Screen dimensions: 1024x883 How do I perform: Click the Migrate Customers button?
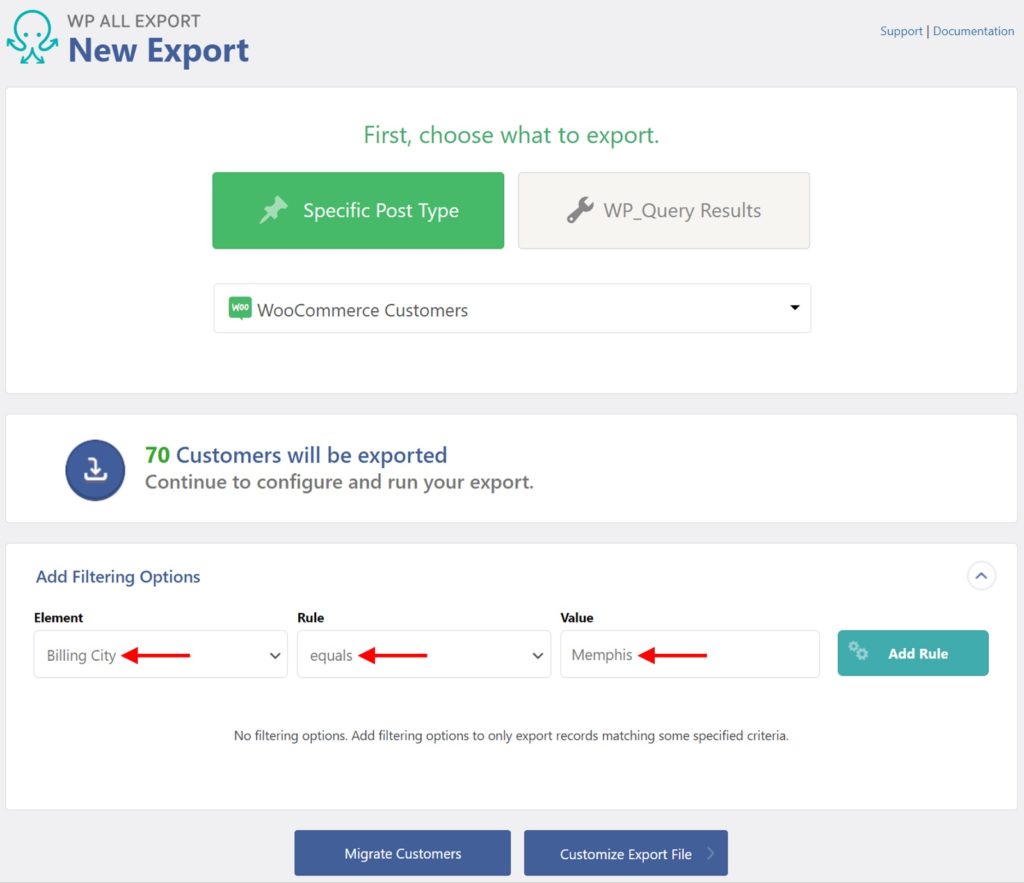click(x=402, y=853)
